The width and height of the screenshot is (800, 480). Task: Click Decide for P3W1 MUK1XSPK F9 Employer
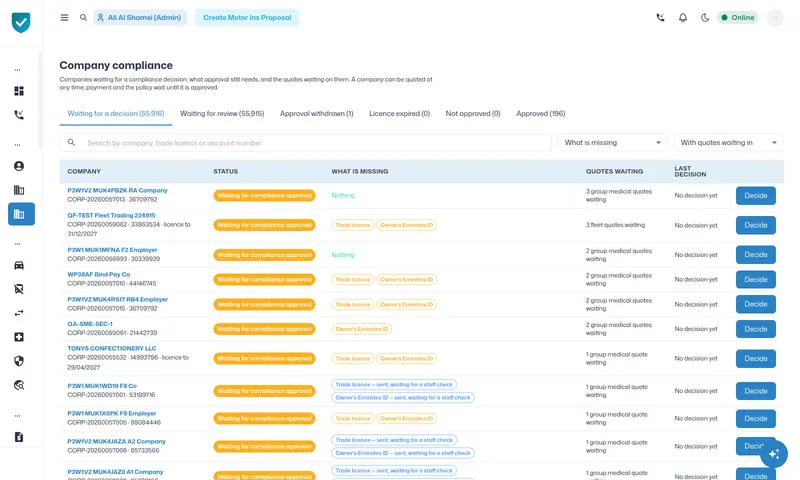tap(756, 418)
